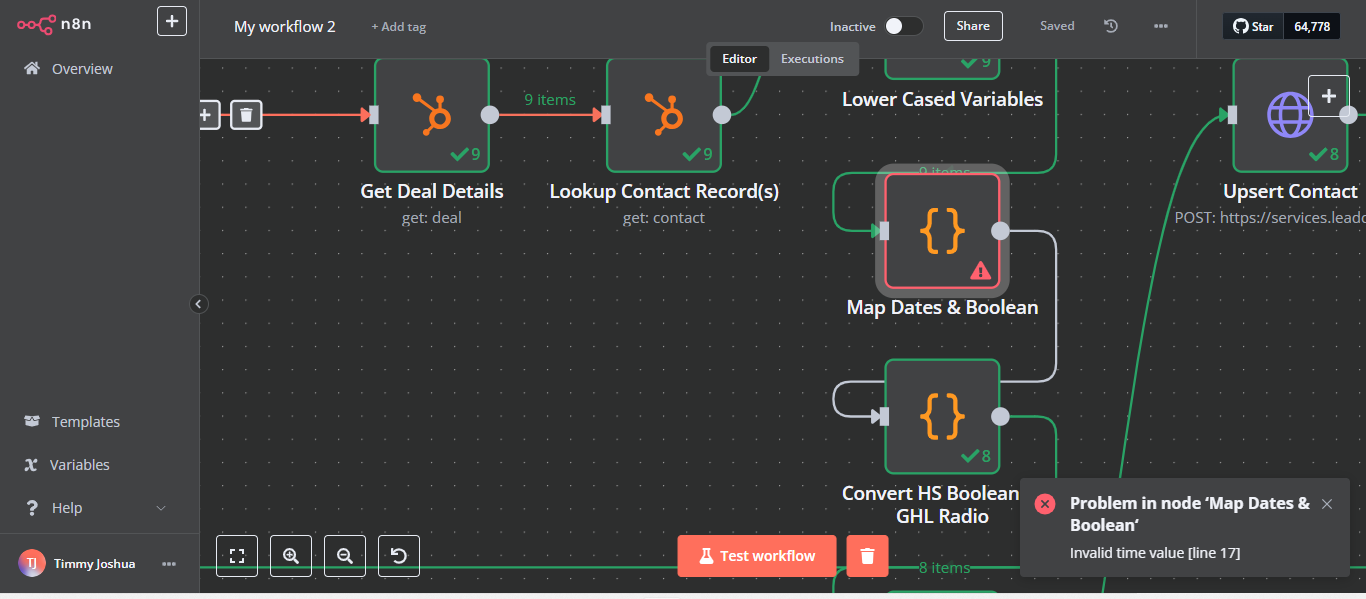The image size is (1366, 599).
Task: Fit the workflow to view
Action: (x=236, y=556)
